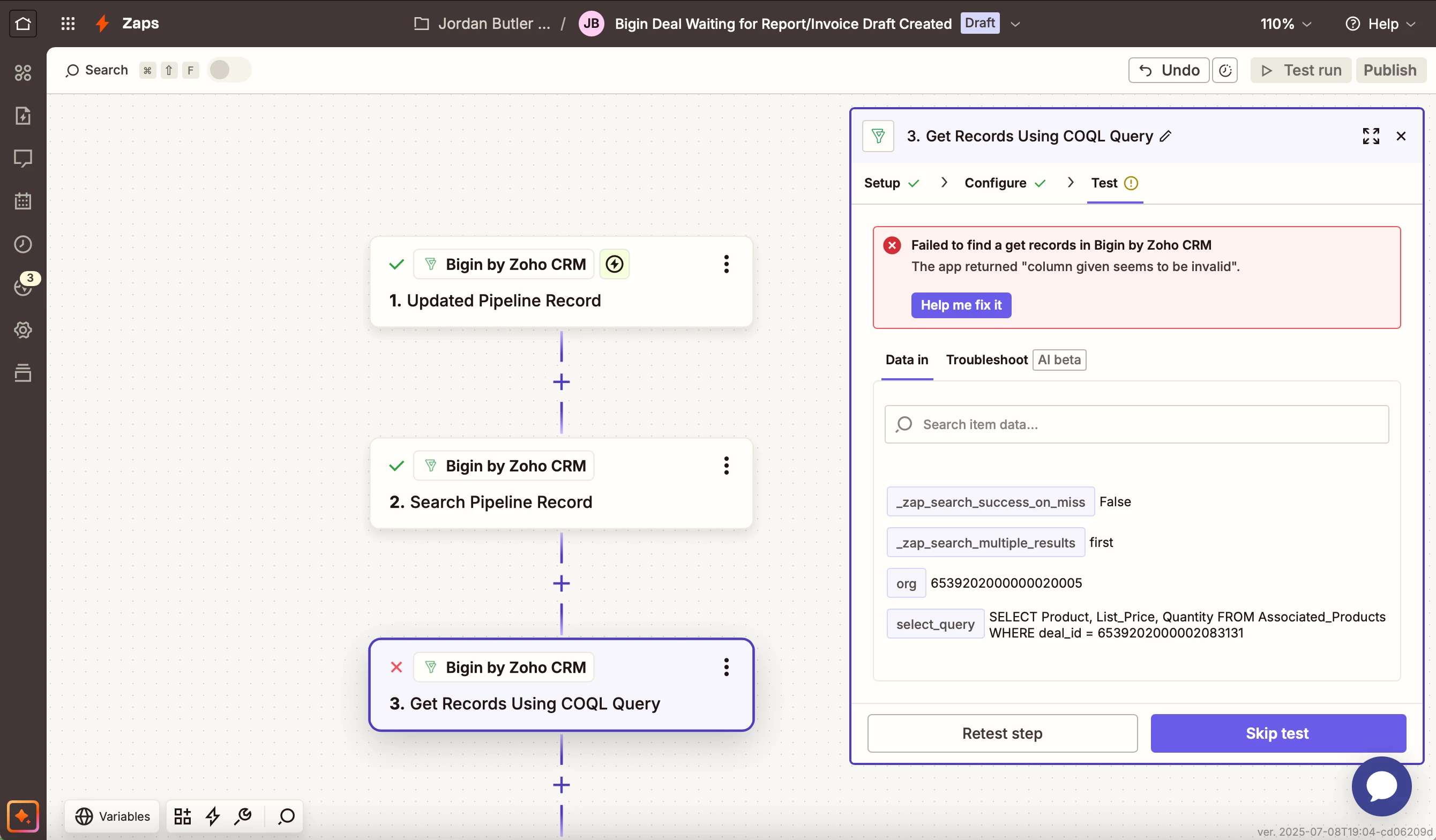This screenshot has width=1436, height=840.
Task: Click Help me fix it
Action: click(x=961, y=305)
